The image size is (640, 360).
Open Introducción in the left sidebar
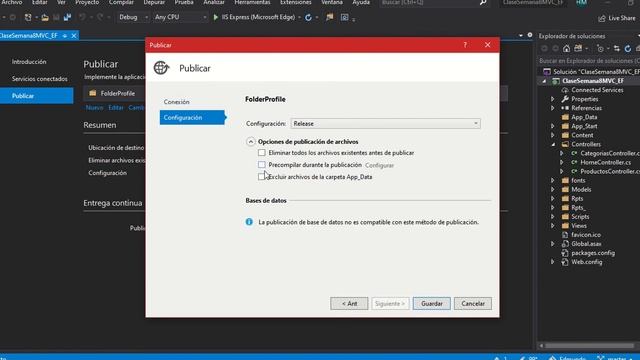(x=29, y=62)
